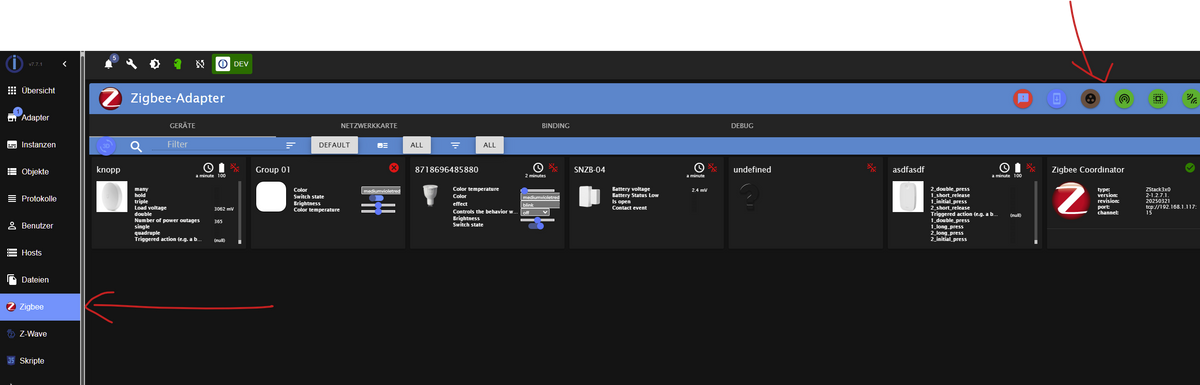Toggle the dark/light theme icon
This screenshot has height=385, width=1200.
pos(154,63)
